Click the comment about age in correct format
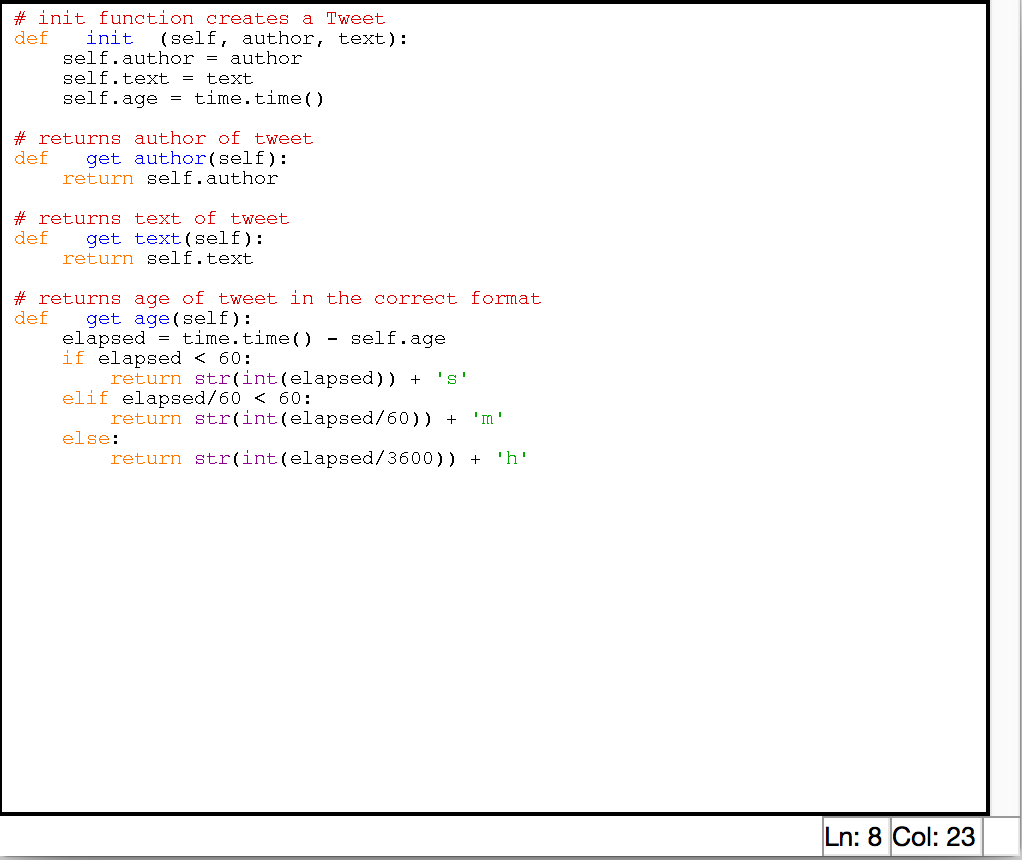This screenshot has height=860, width=1022. 278,299
